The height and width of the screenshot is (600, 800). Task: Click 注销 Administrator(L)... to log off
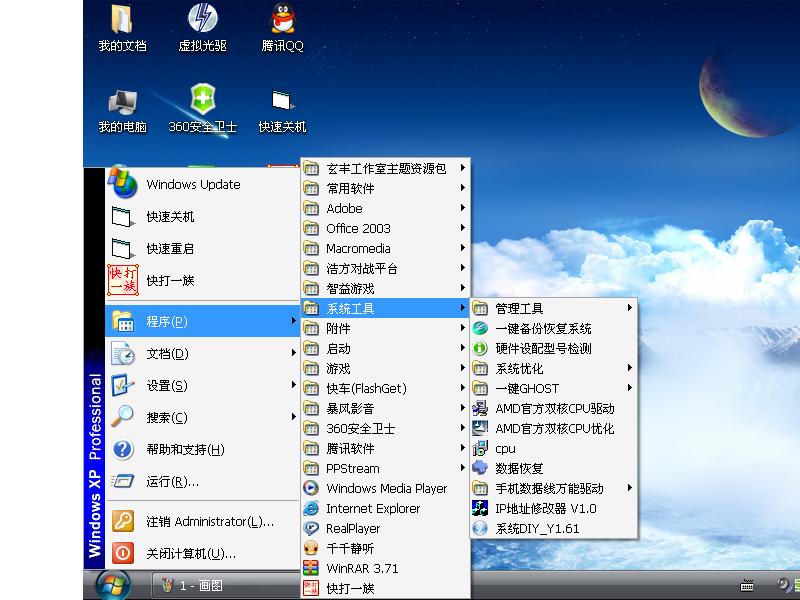click(209, 521)
